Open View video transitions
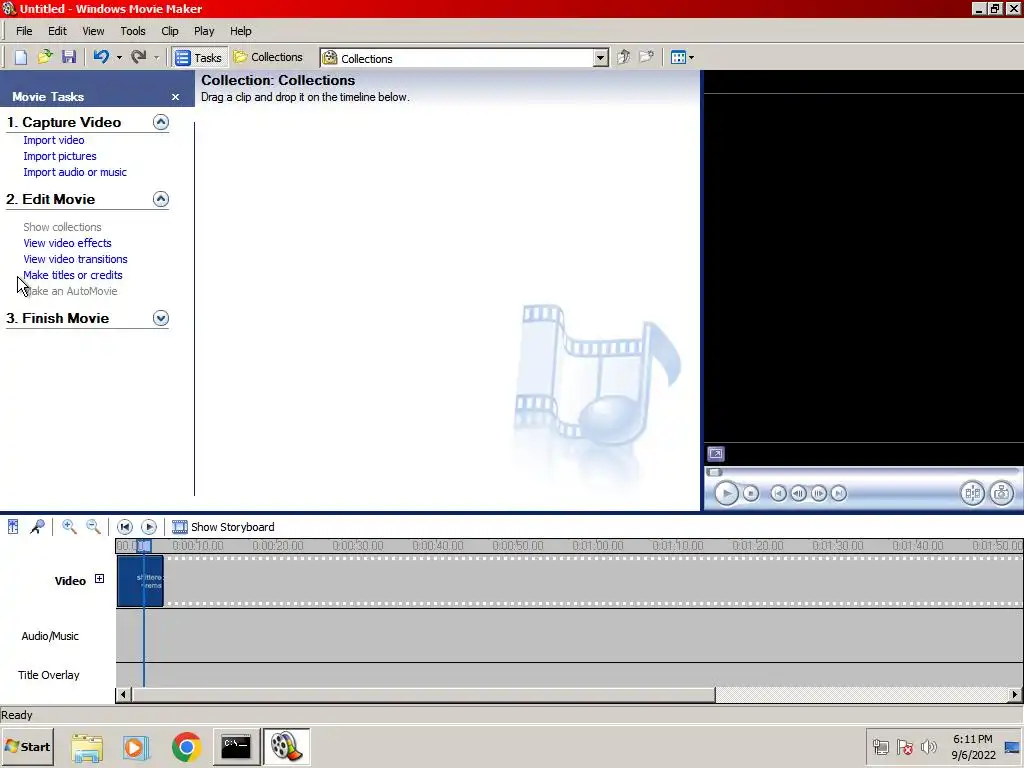Viewport: 1024px width, 768px height. tap(75, 259)
